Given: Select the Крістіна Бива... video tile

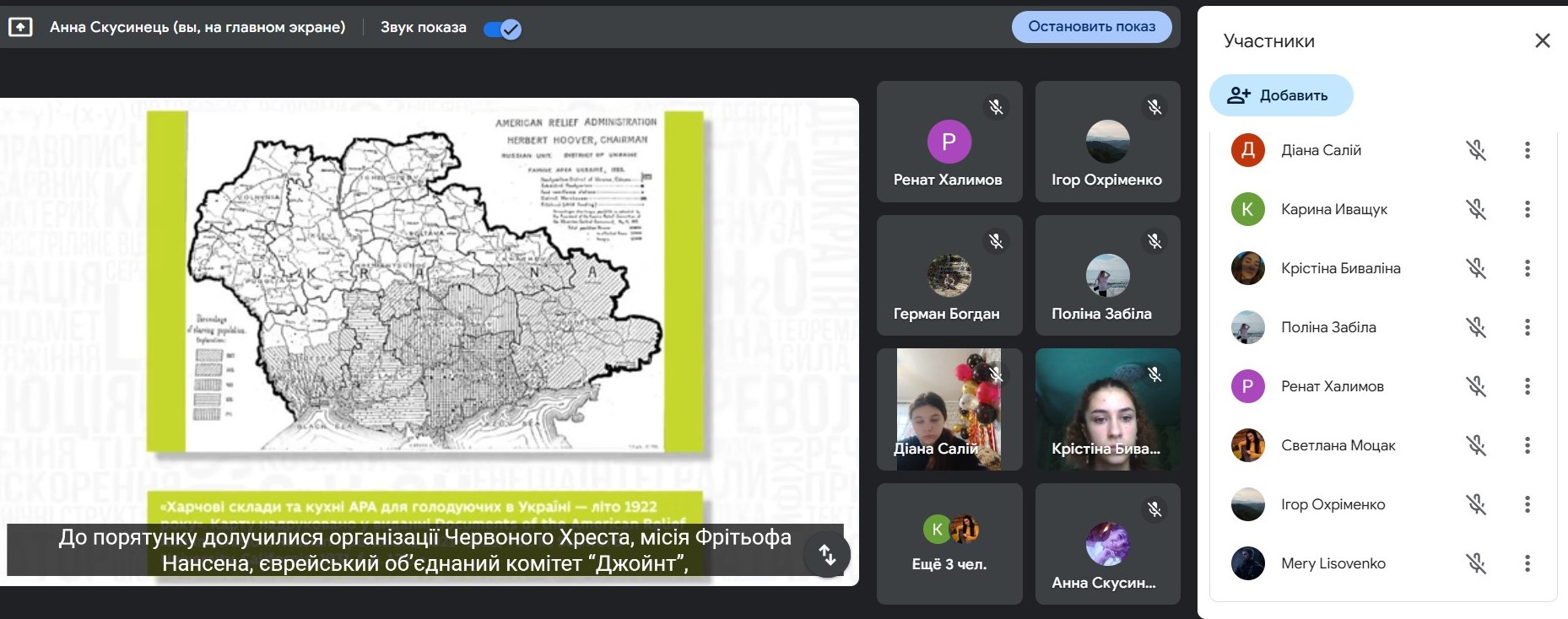Looking at the screenshot, I should (x=1108, y=410).
